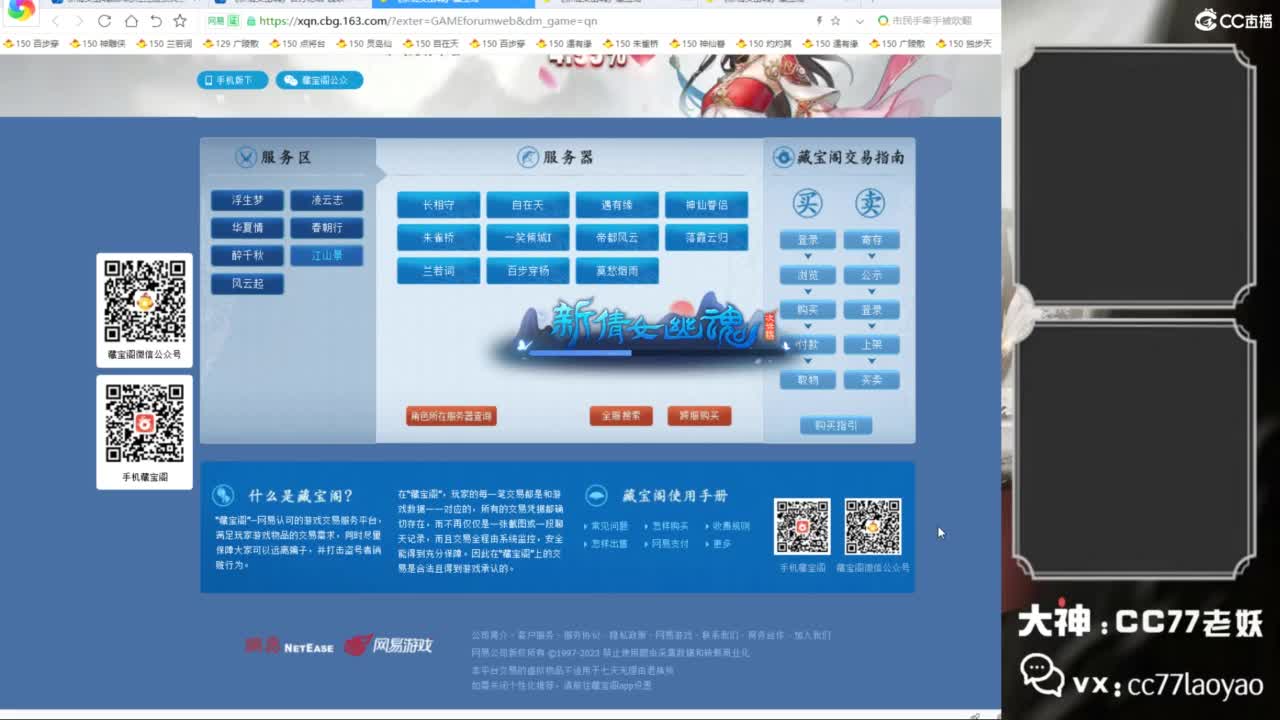Choose the 帝都风云 server
The height and width of the screenshot is (720, 1280).
[617, 238]
